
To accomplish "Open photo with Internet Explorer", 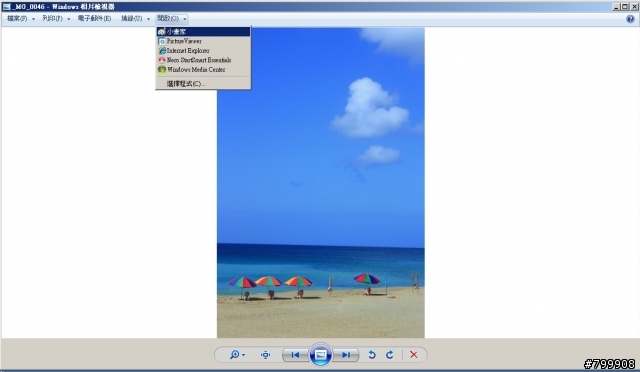I will pyautogui.click(x=203, y=51).
